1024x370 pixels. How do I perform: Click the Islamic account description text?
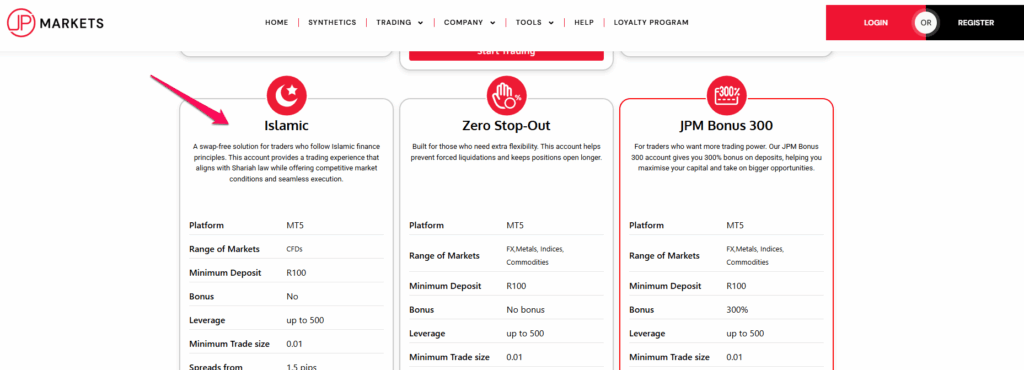coord(286,162)
